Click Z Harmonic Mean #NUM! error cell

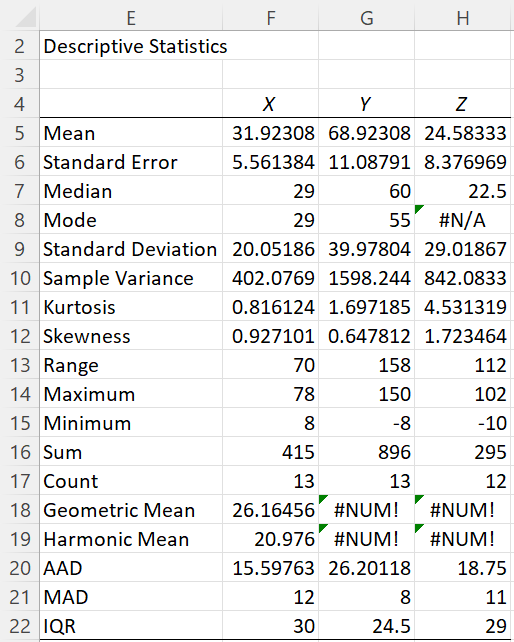[x=463, y=539]
